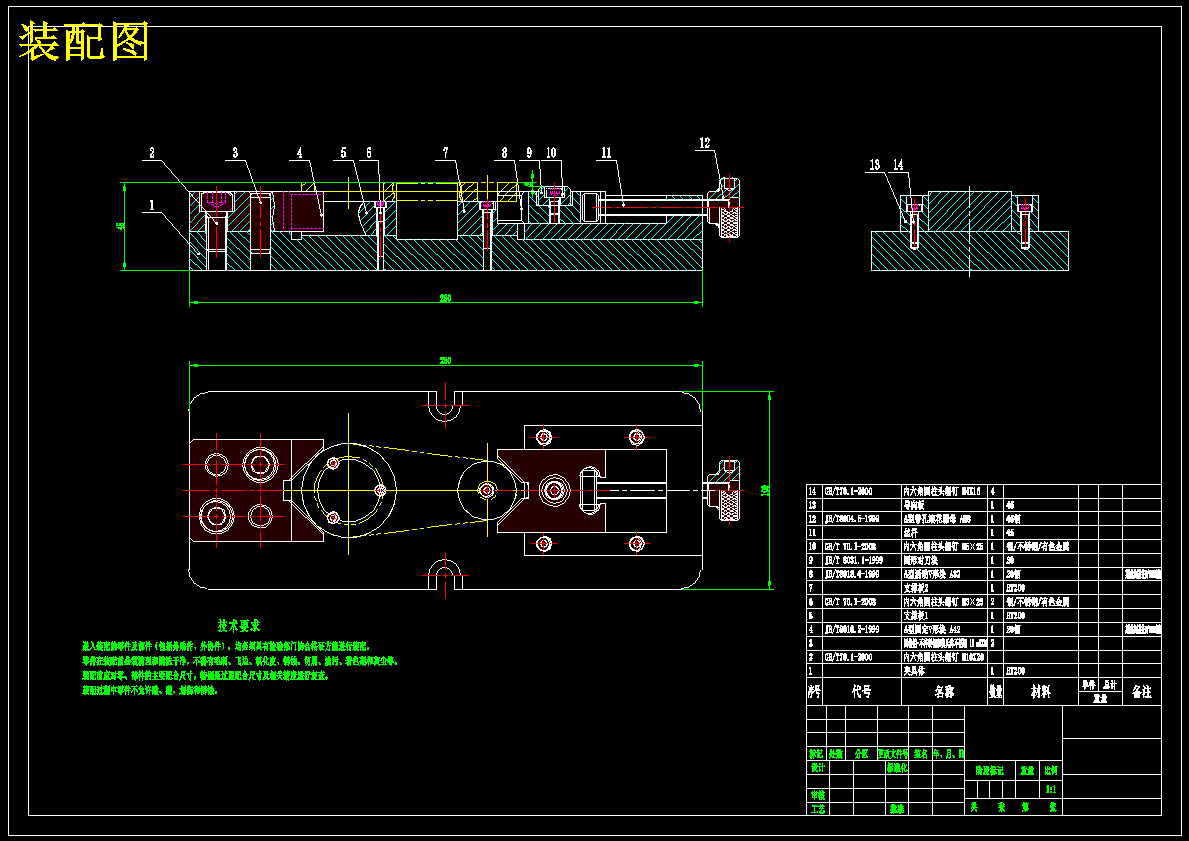Select the 备注 column header in the parts list

(x=1141, y=692)
